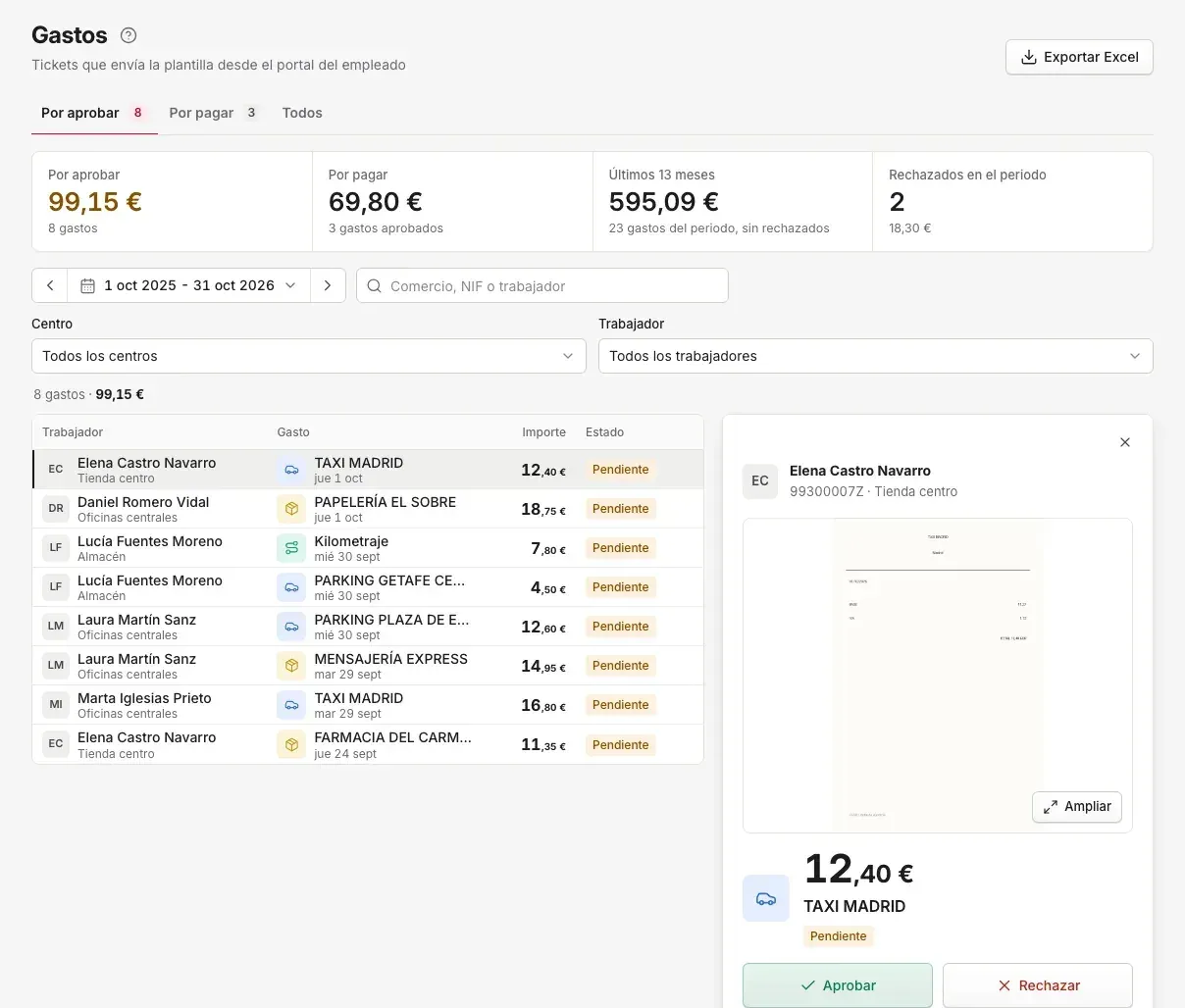Click MENSAJERÍA EXPRESS expense name
Image resolution: width=1185 pixels, height=1008 pixels.
[390, 659]
